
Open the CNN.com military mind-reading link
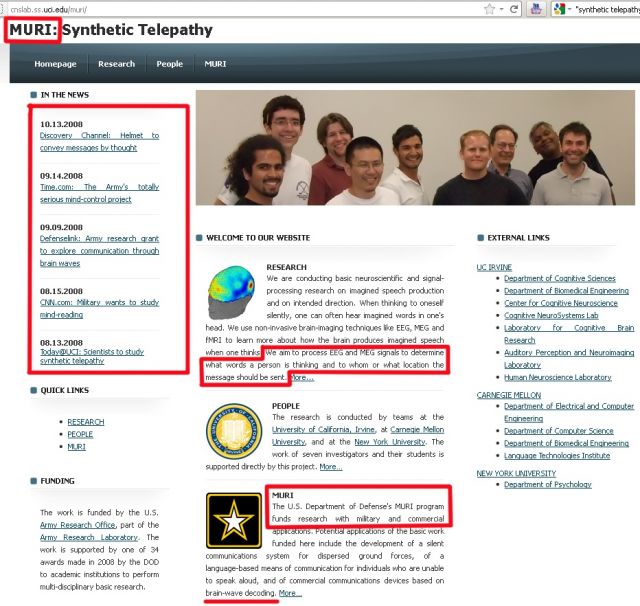100,309
